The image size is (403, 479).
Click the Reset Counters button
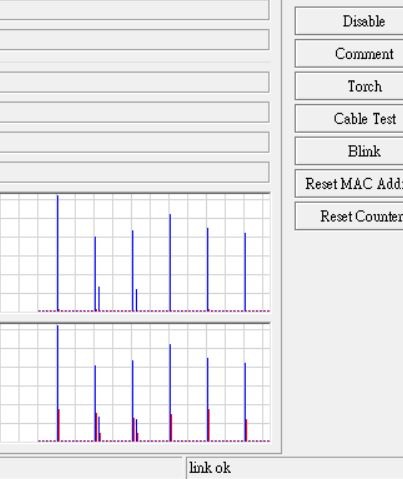(349, 216)
